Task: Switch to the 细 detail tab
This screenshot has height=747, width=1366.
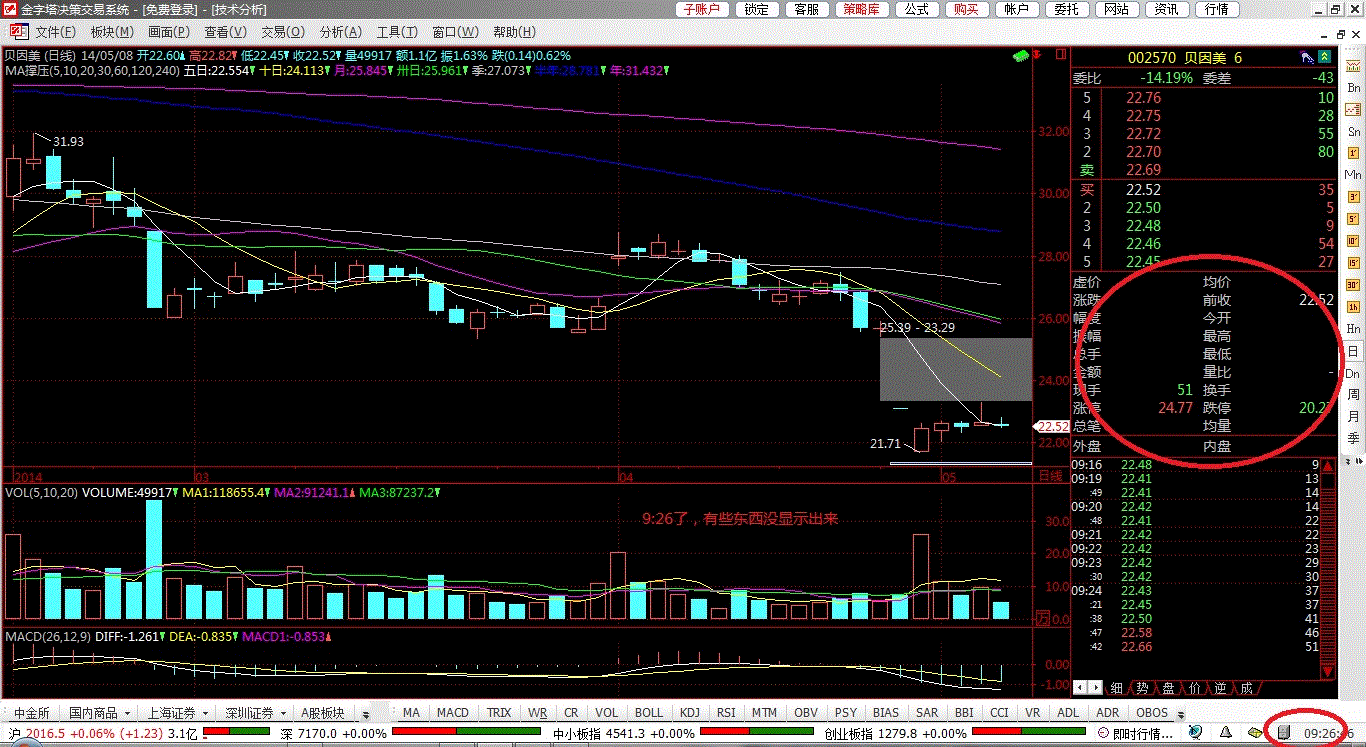Action: (1117, 688)
